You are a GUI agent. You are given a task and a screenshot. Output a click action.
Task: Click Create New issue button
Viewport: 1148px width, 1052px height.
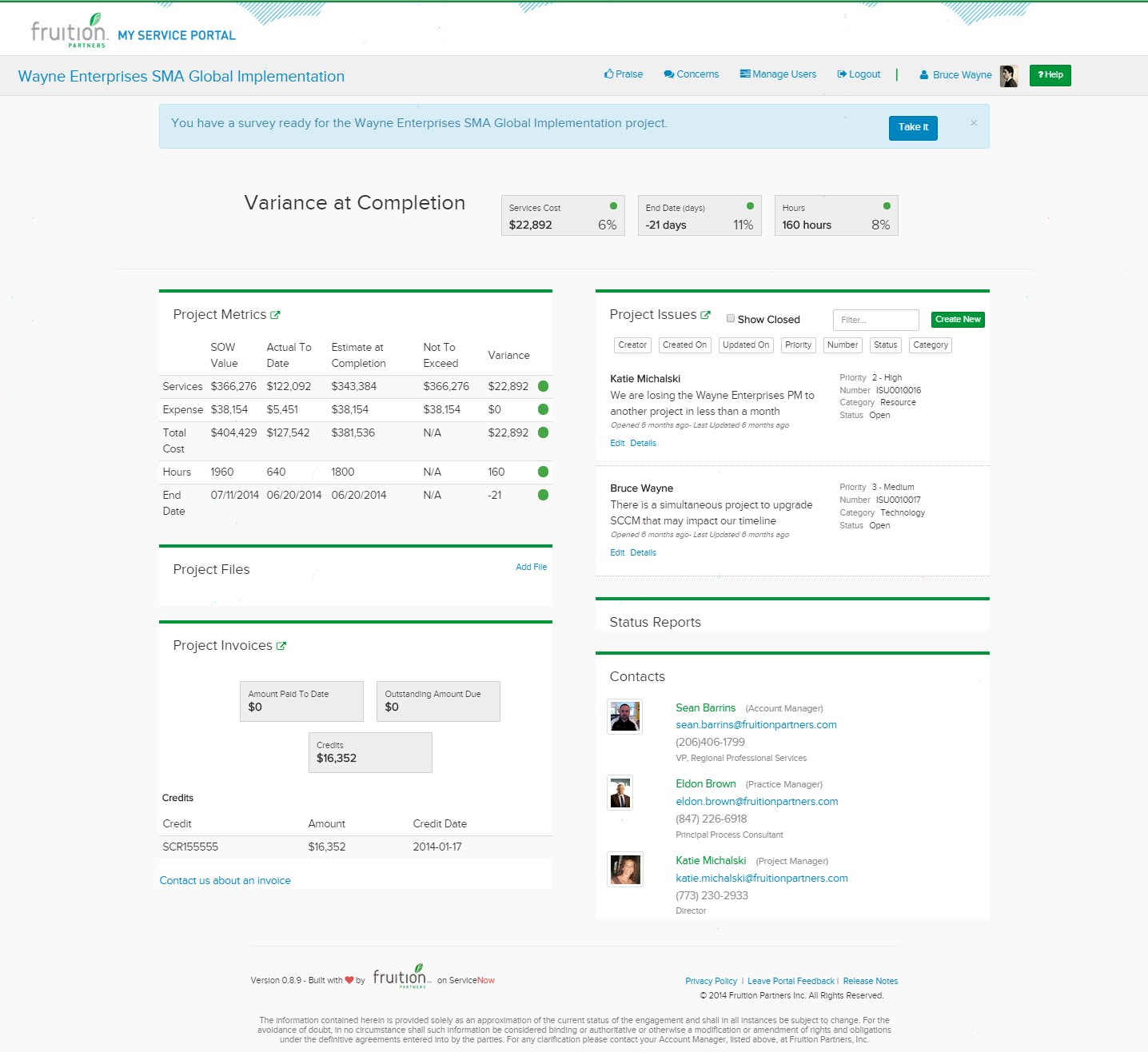pos(958,320)
